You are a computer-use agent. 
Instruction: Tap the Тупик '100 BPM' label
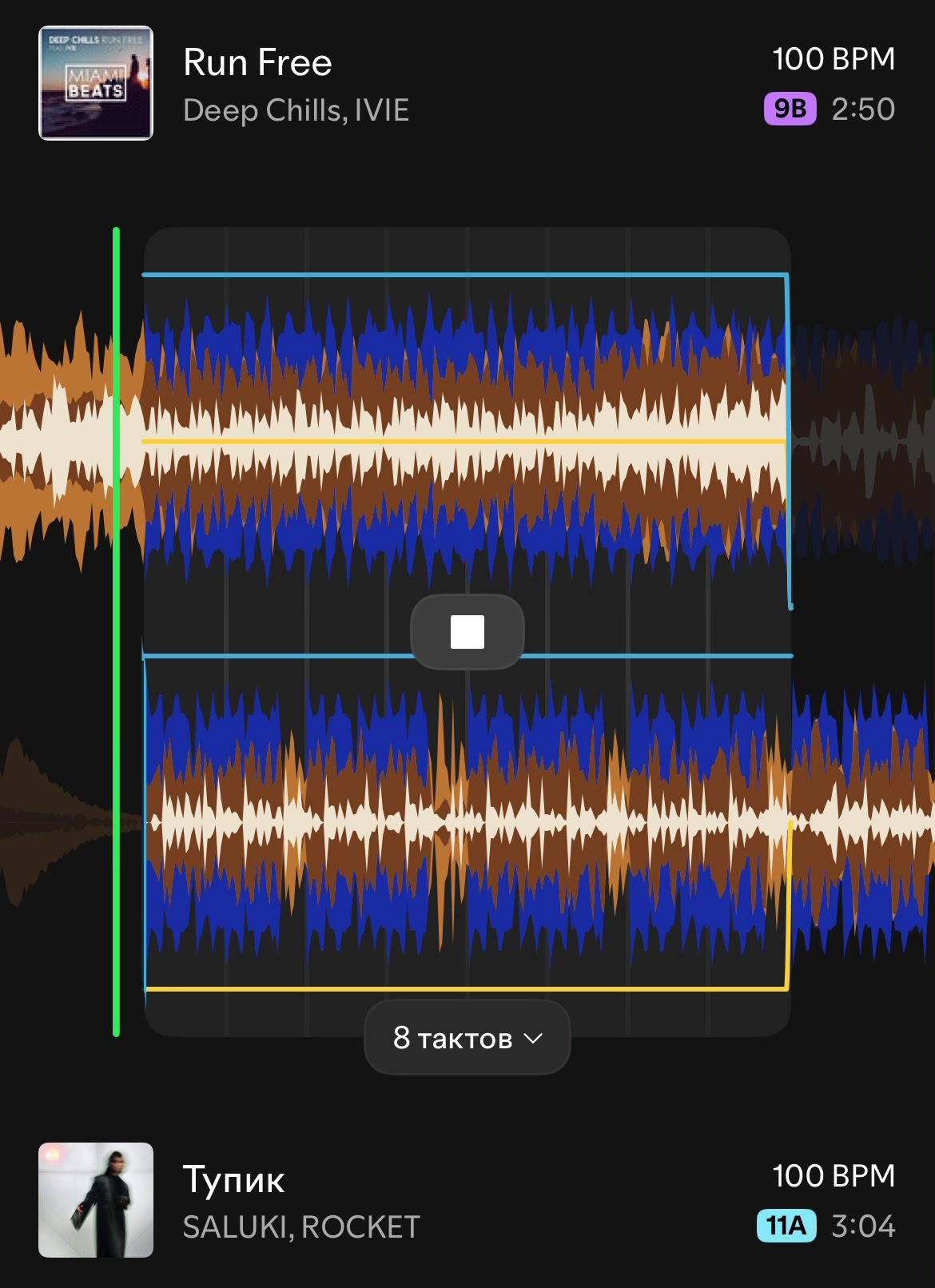[x=834, y=1176]
